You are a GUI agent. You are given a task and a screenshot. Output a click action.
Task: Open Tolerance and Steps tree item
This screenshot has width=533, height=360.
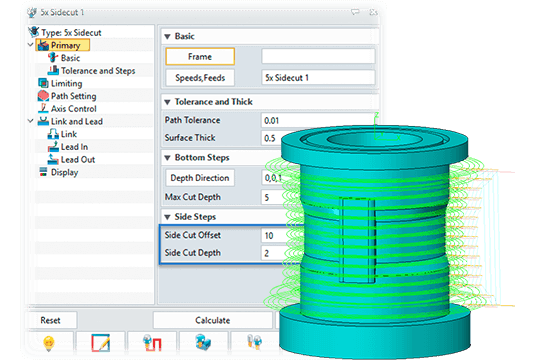(98, 71)
